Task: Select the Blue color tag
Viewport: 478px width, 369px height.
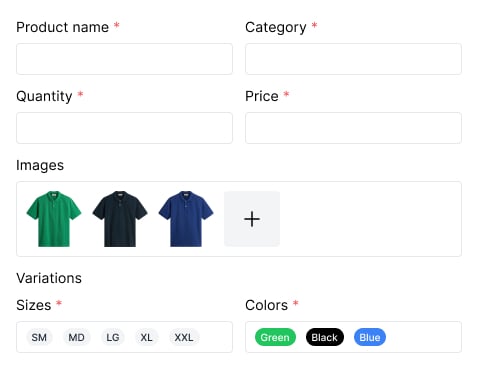Action: [x=370, y=337]
